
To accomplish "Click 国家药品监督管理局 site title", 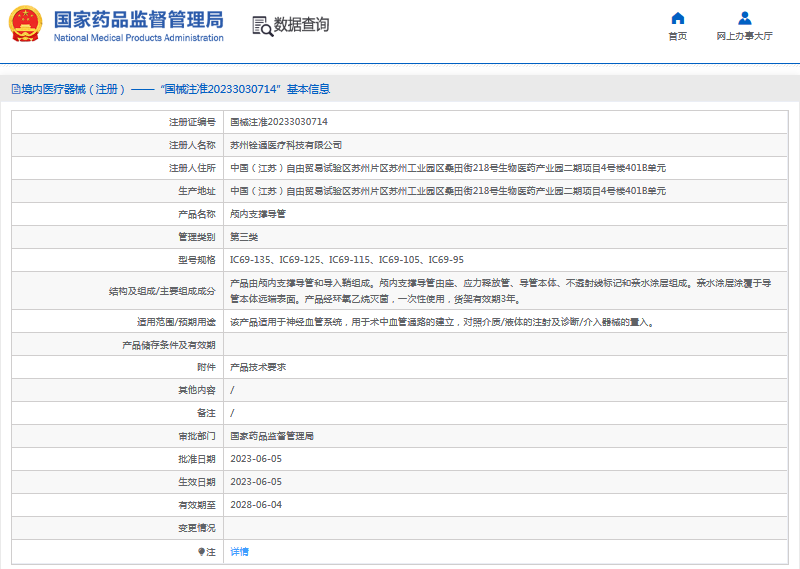I will [x=138, y=20].
